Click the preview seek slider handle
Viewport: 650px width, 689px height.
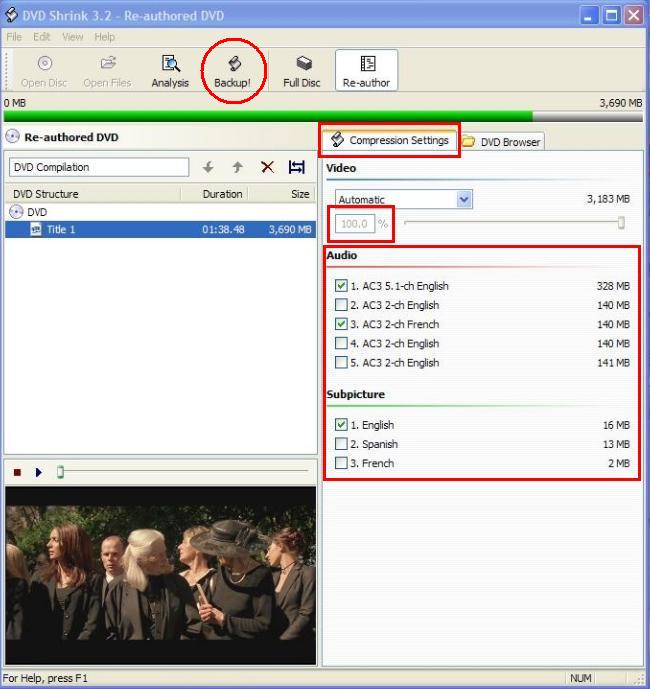click(x=61, y=472)
